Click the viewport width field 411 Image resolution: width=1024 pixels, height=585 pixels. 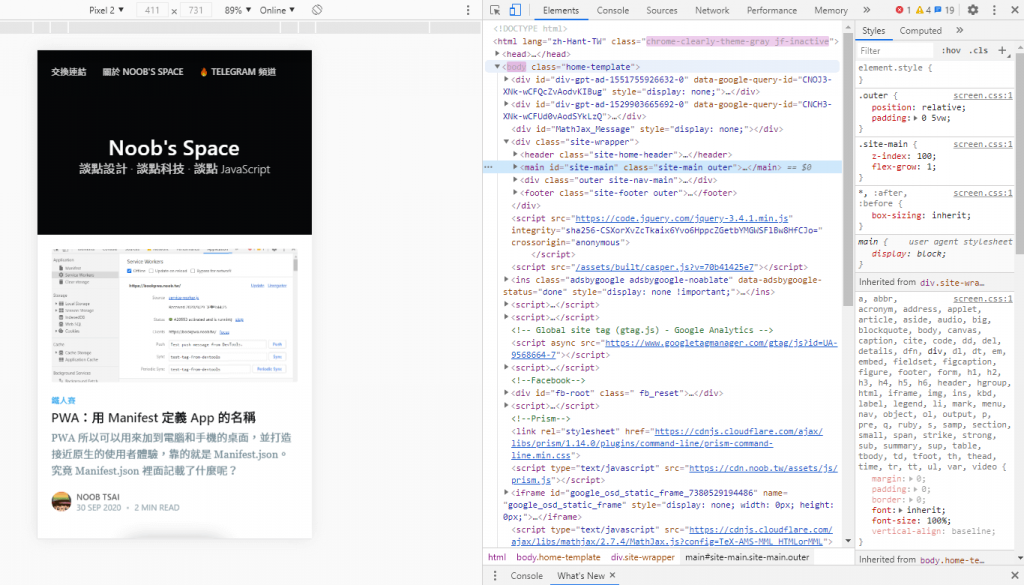coord(152,10)
